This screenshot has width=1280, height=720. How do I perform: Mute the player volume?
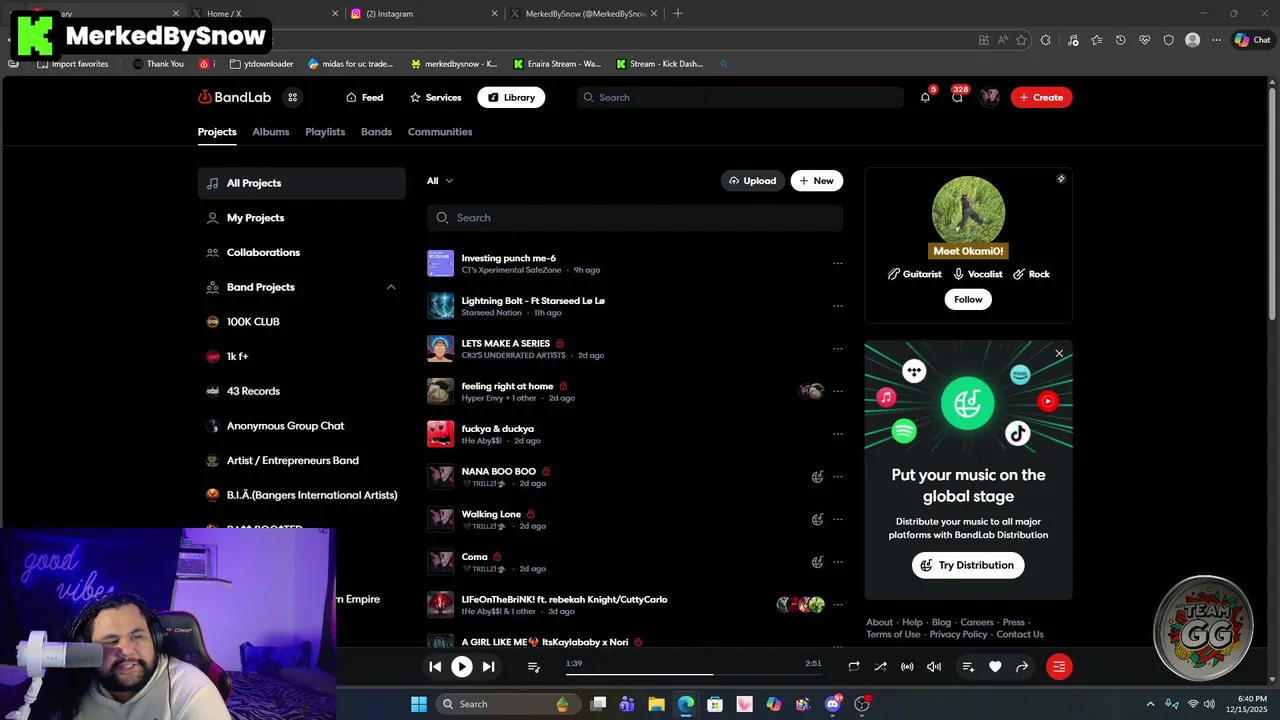point(934,667)
